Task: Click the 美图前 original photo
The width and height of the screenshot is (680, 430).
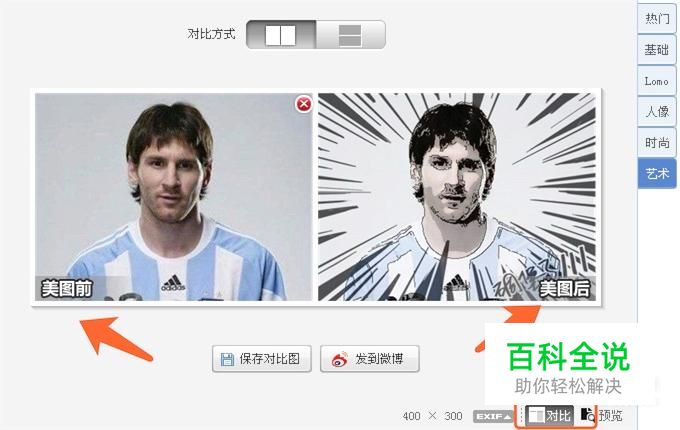Action: tap(173, 197)
